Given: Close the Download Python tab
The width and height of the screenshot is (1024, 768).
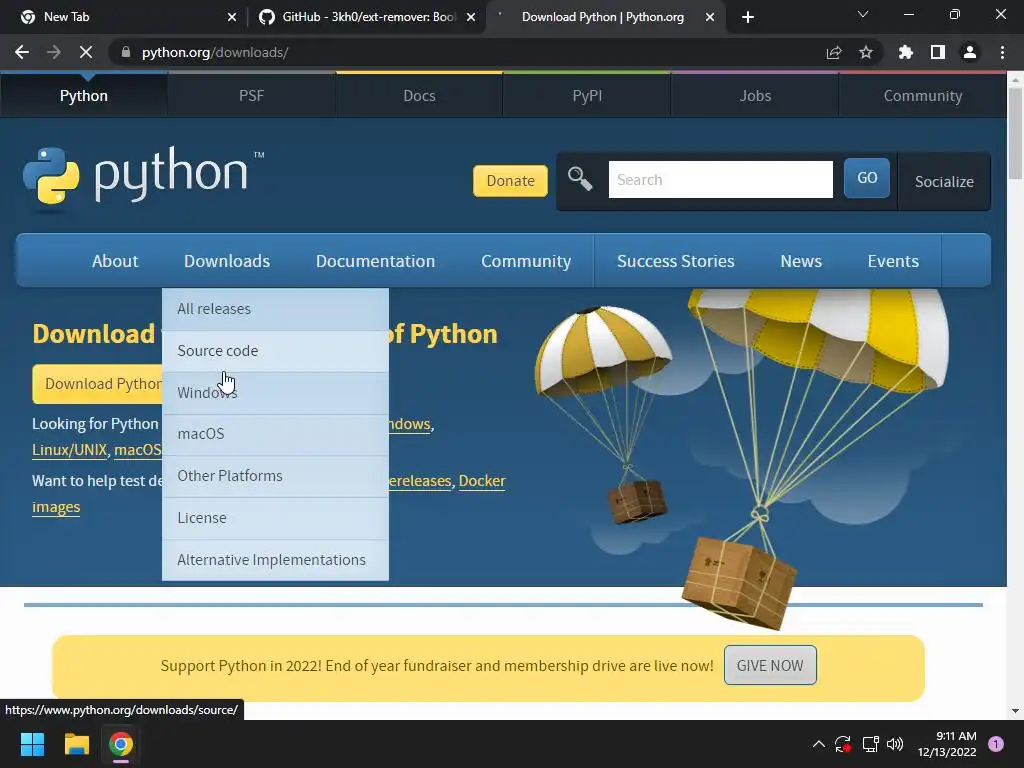Looking at the screenshot, I should pyautogui.click(x=710, y=17).
